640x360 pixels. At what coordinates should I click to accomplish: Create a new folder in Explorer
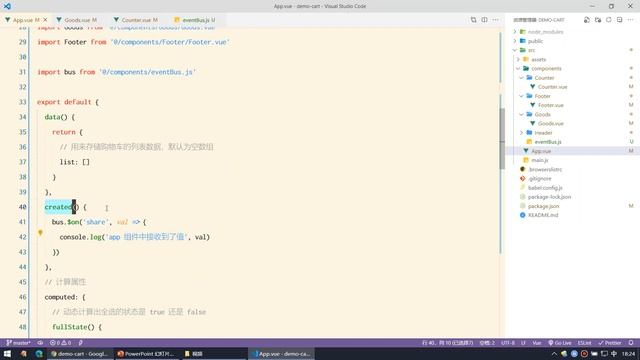[x=598, y=20]
